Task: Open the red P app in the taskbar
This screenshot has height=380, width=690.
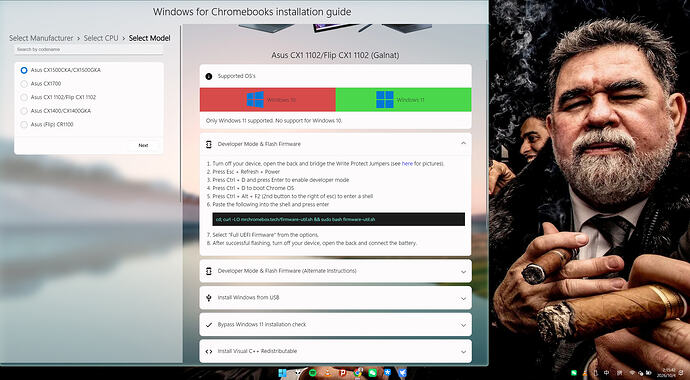Action: (343, 373)
